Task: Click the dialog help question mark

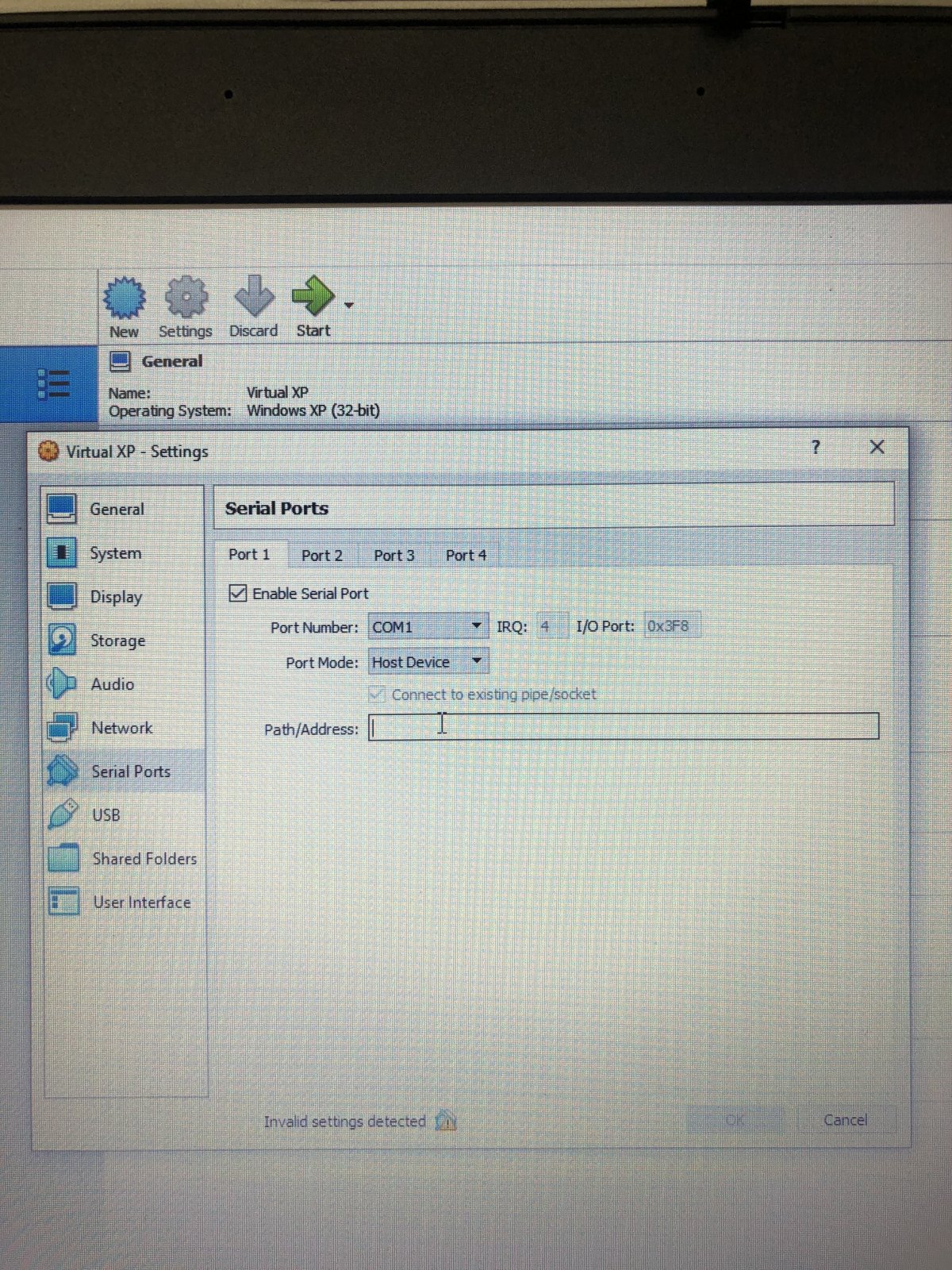Action: [816, 447]
